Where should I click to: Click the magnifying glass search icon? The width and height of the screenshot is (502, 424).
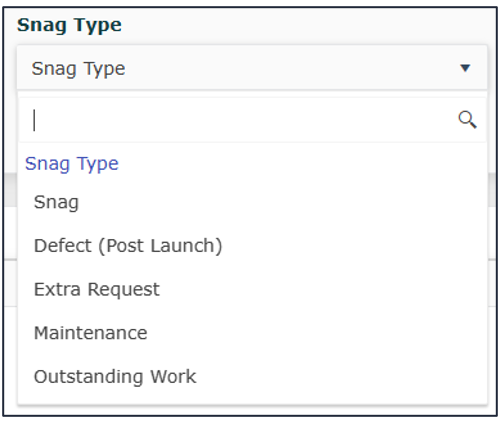pyautogui.click(x=467, y=120)
